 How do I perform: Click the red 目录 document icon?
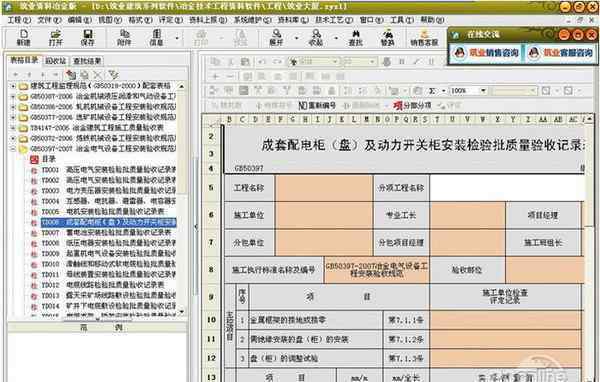[x=34, y=159]
